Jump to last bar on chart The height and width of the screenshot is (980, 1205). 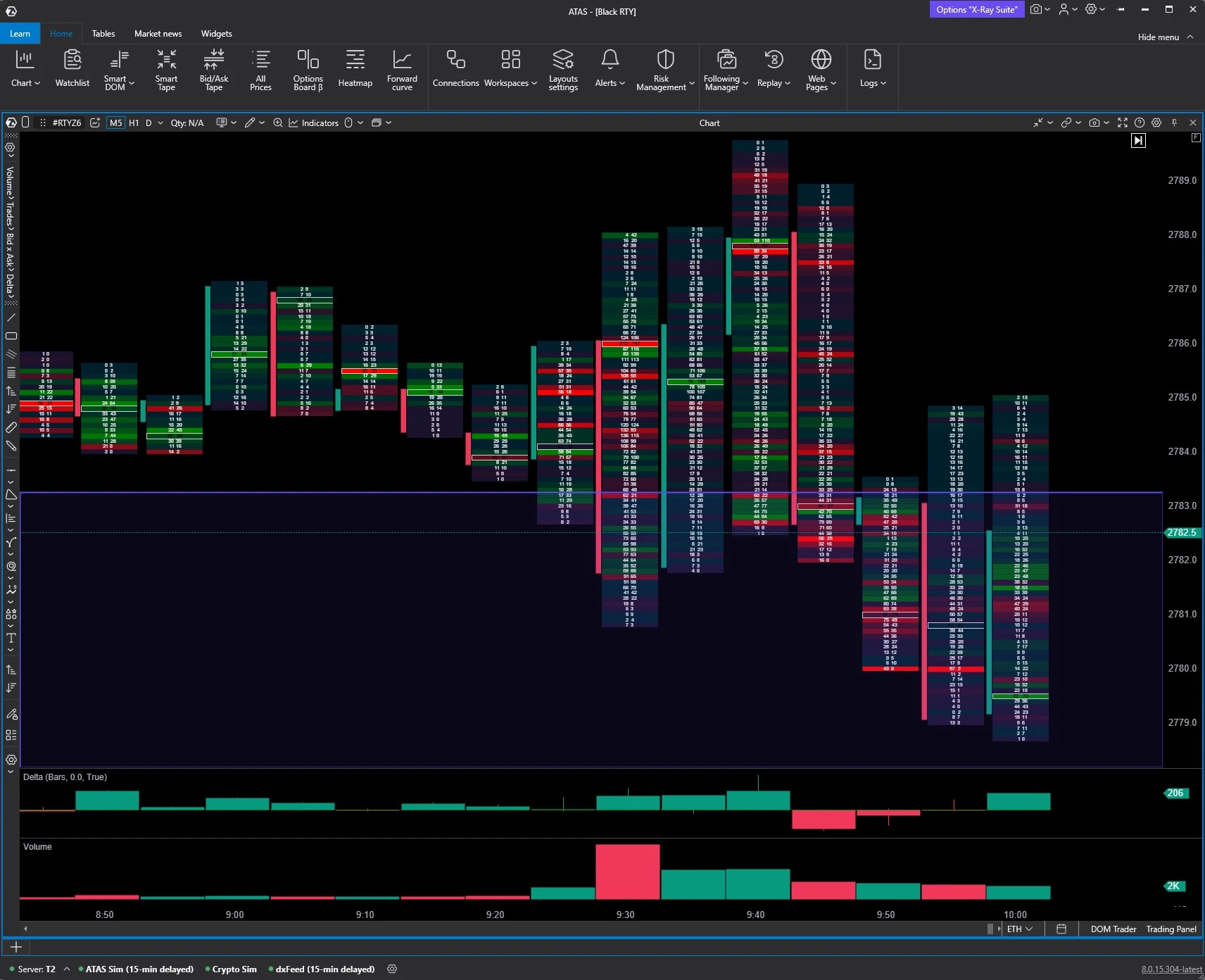[x=1138, y=140]
